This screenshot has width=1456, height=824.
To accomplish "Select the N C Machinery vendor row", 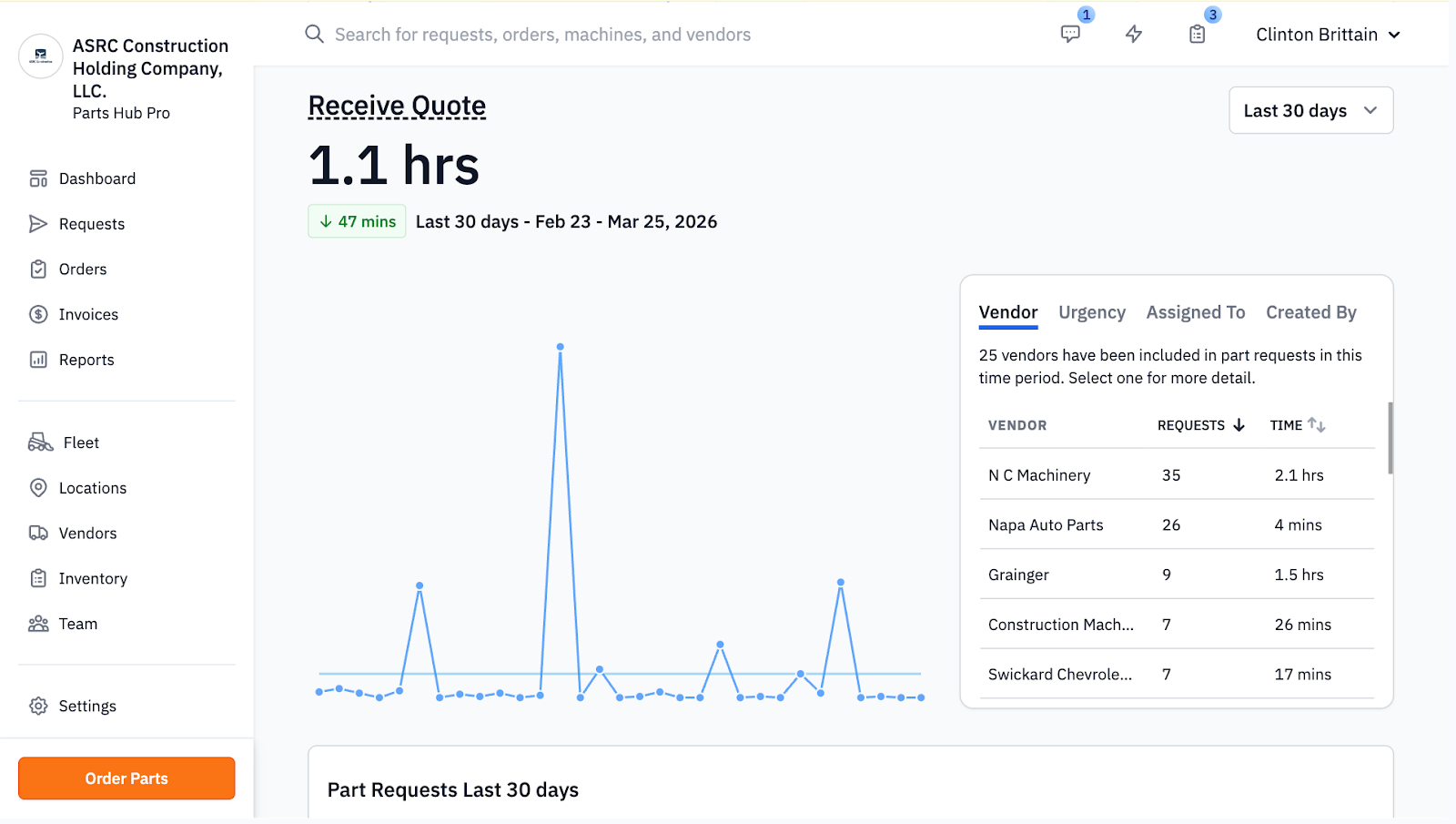I will (1177, 475).
